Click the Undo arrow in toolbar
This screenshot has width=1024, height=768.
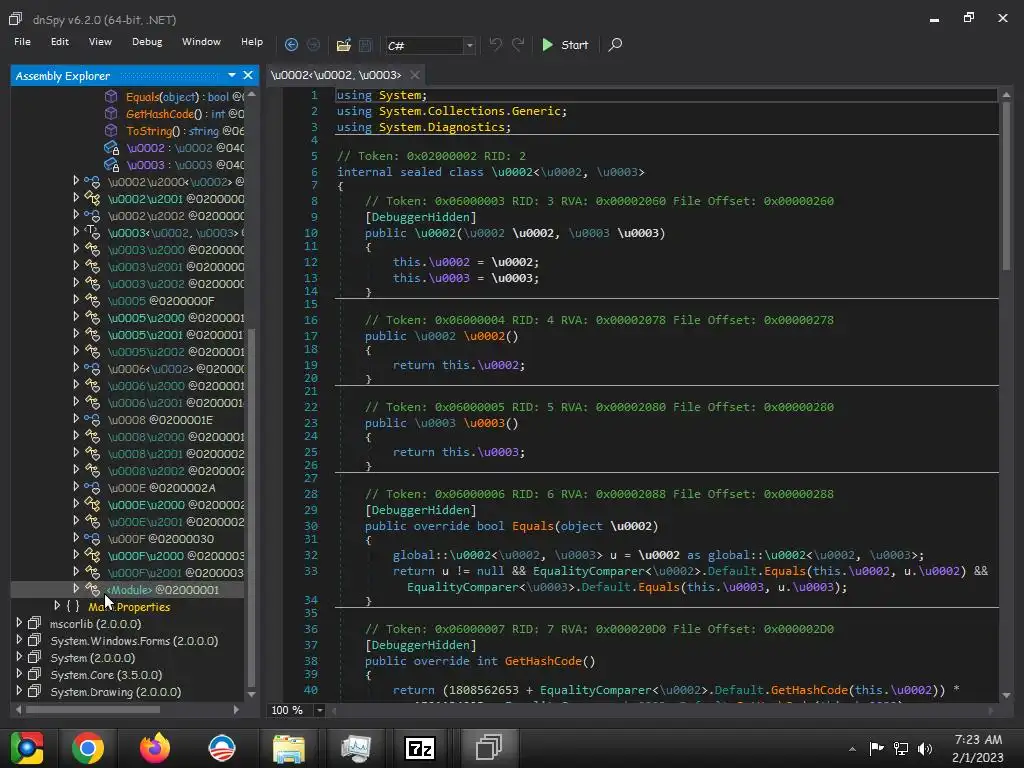coord(496,45)
